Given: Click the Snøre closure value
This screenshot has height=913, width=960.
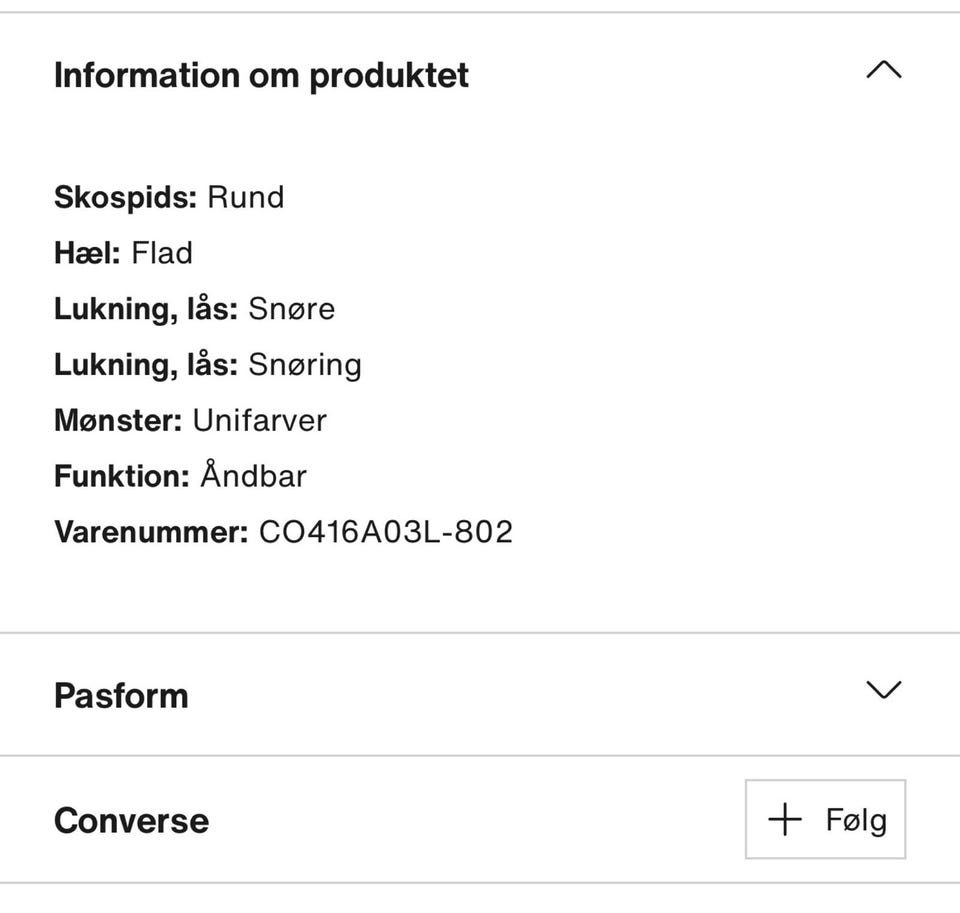Looking at the screenshot, I should click(x=291, y=309).
